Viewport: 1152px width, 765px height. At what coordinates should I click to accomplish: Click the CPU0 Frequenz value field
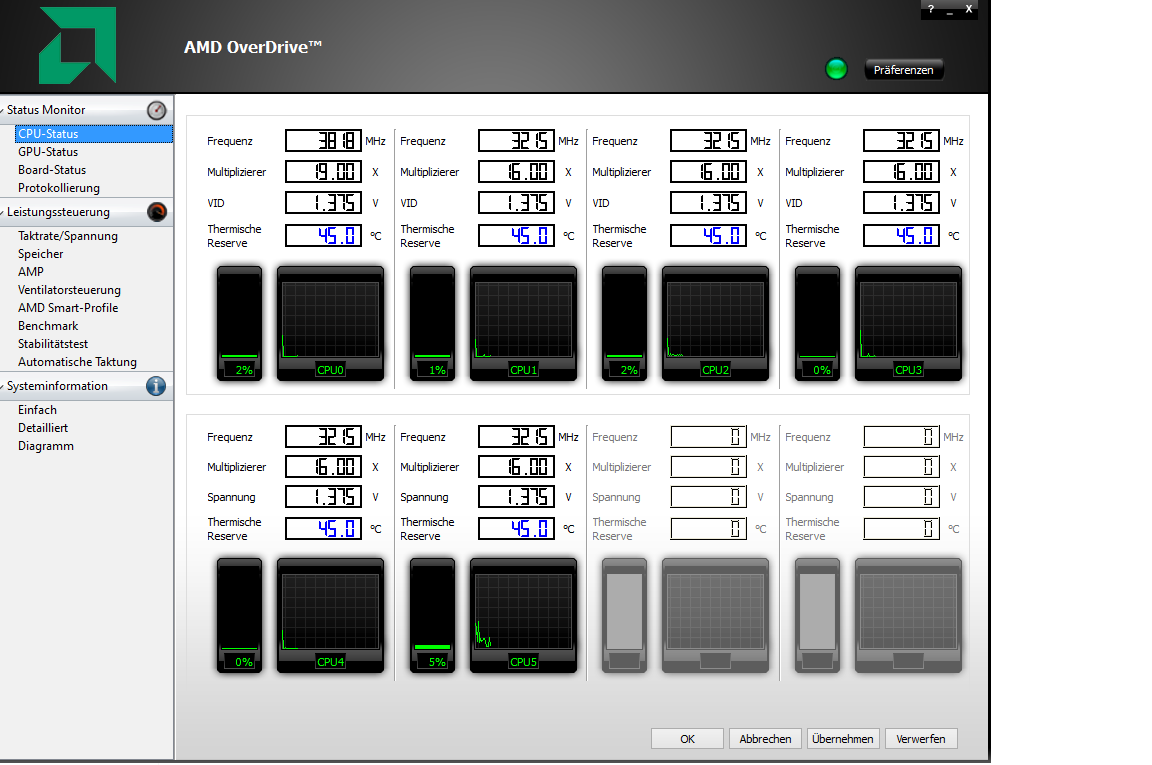tap(323, 140)
